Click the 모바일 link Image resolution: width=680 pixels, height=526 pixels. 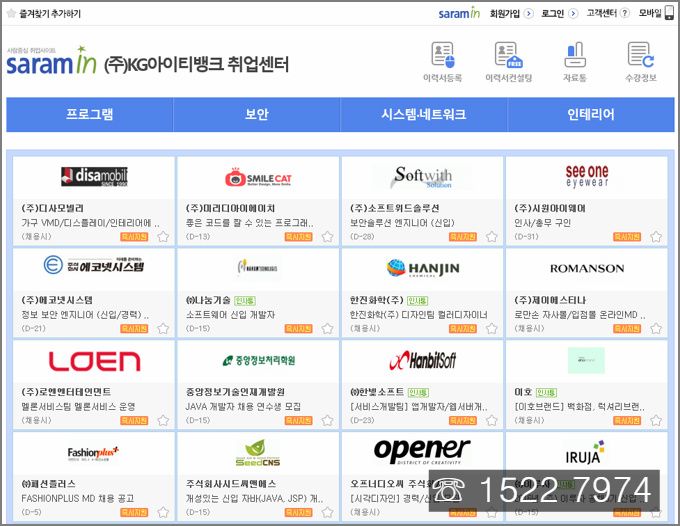tap(650, 13)
